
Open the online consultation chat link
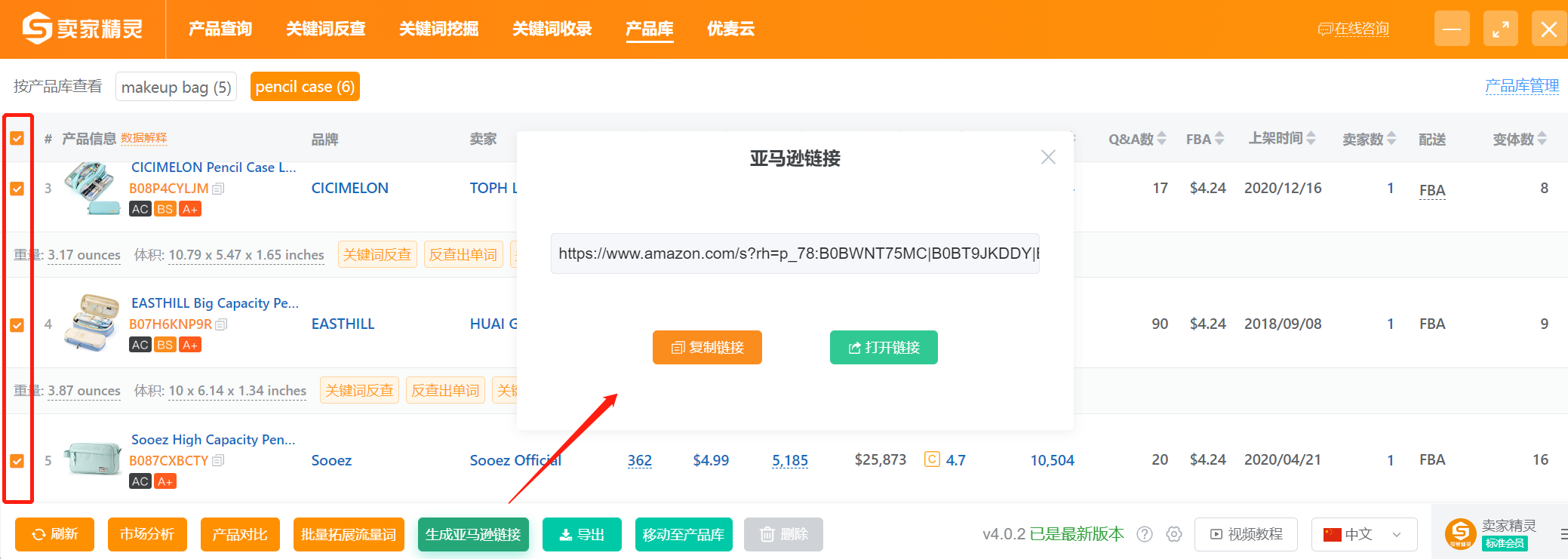coord(1354,29)
